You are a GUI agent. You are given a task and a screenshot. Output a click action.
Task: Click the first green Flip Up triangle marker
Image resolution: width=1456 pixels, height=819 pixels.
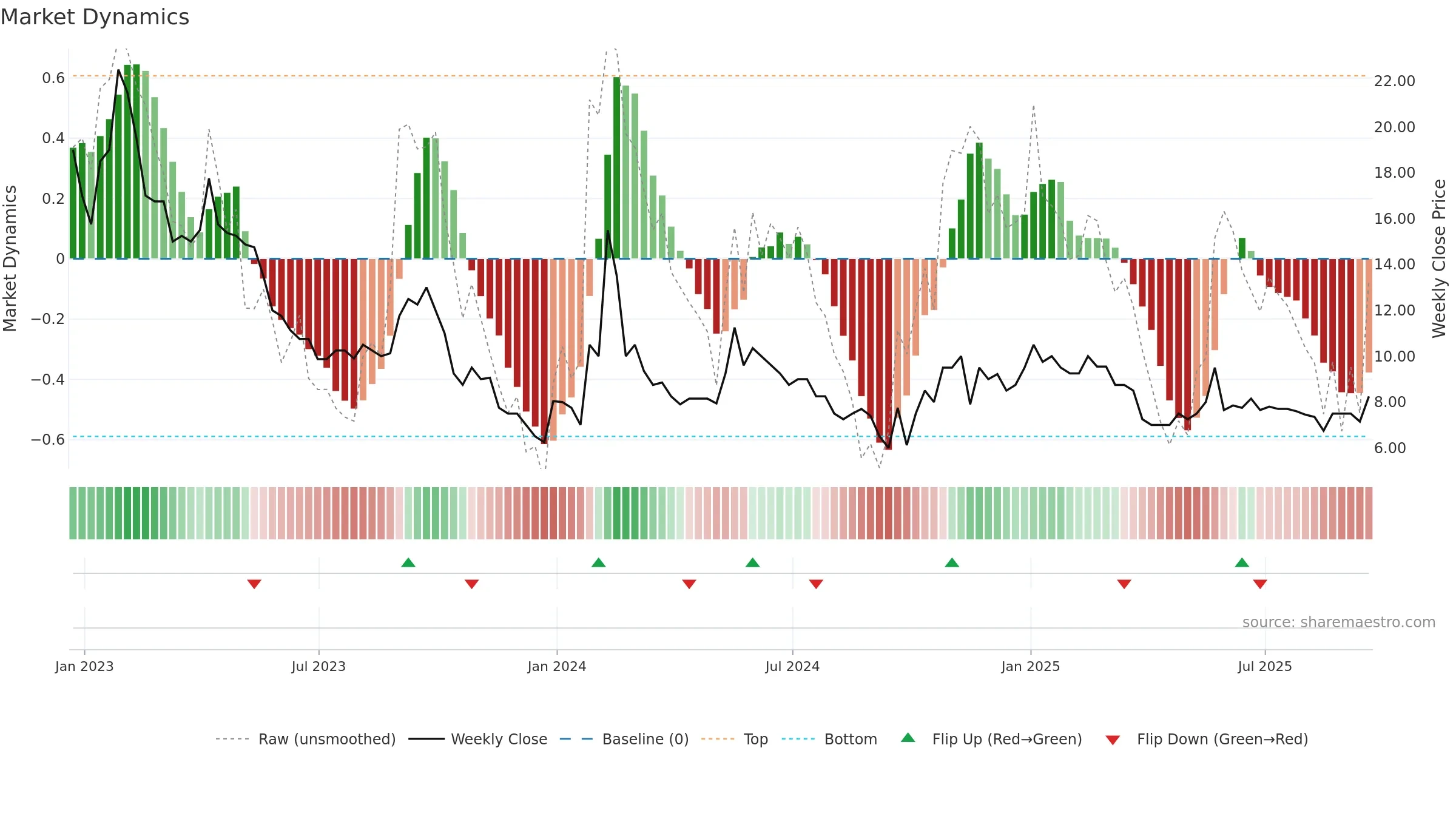click(x=408, y=562)
